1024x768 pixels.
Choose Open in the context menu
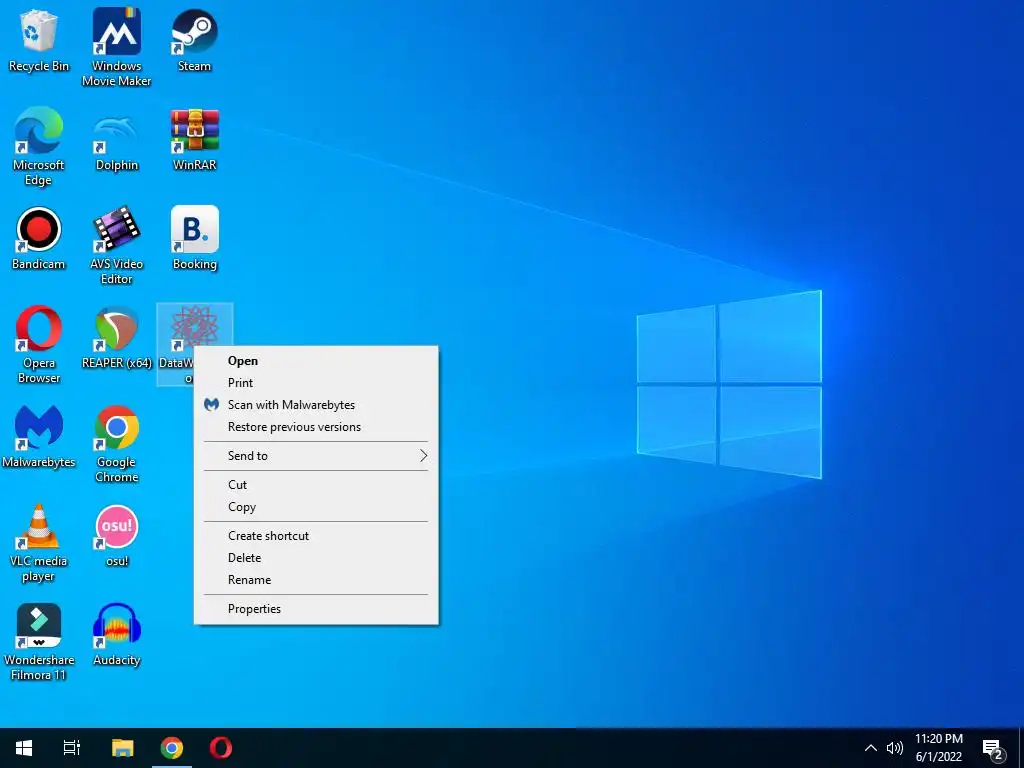point(316,360)
